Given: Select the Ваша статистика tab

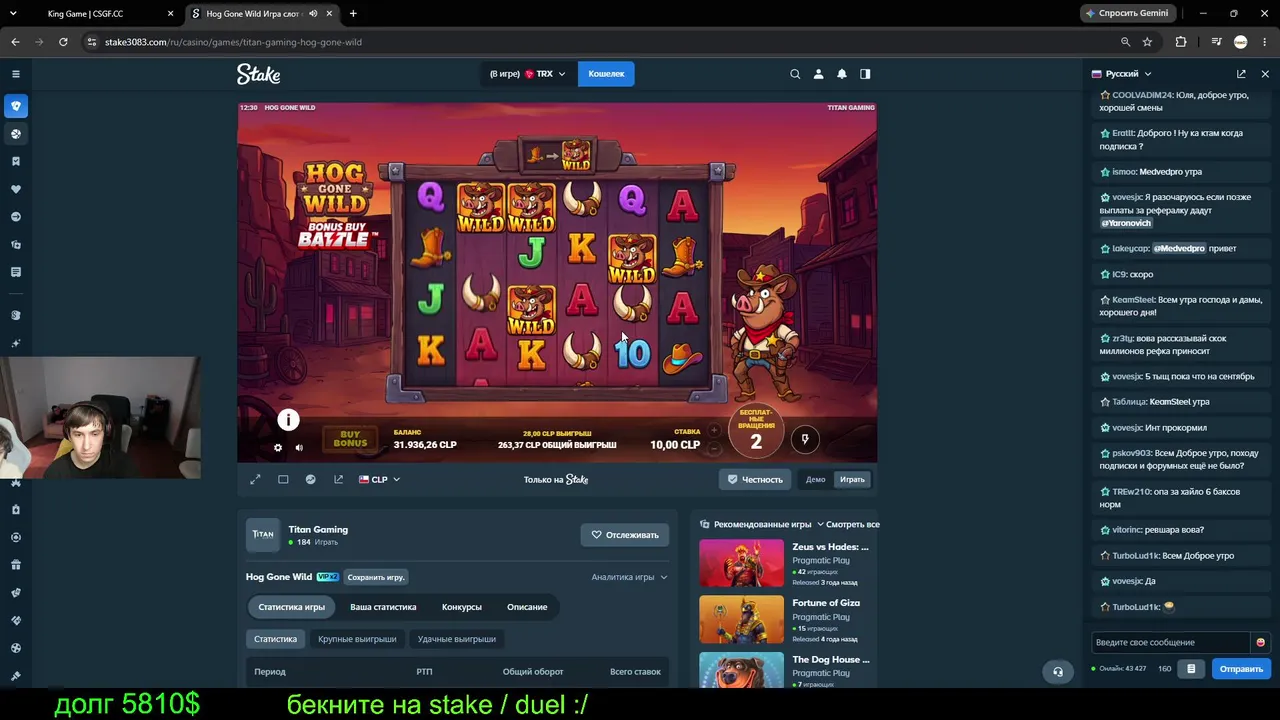Looking at the screenshot, I should click(x=383, y=607).
